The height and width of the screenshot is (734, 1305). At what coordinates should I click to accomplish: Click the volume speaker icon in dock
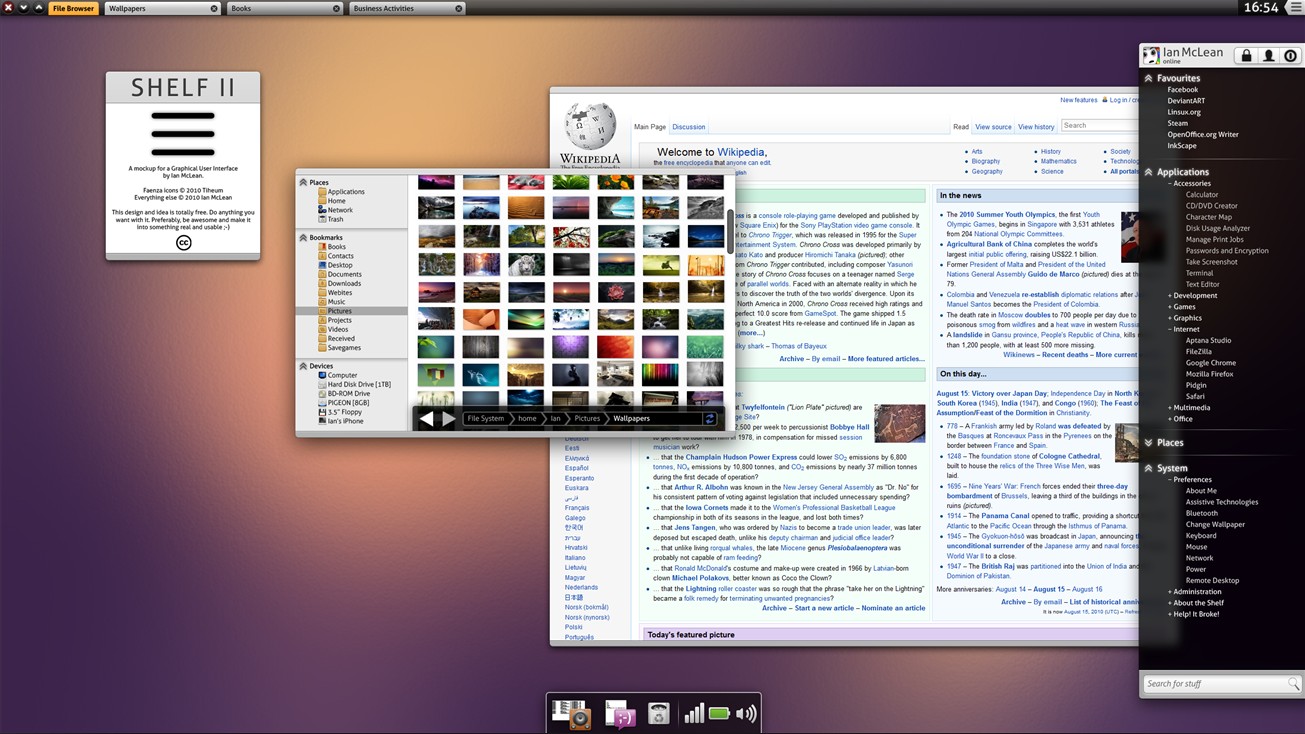(746, 714)
